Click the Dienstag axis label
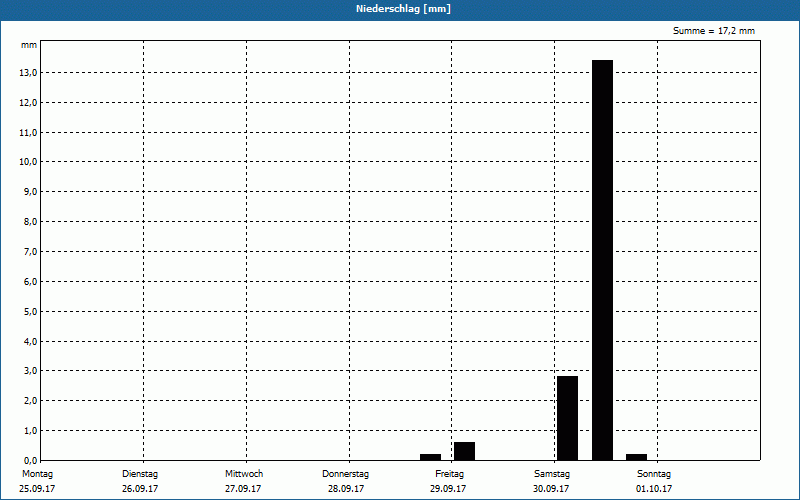This screenshot has height=500, width=800. tap(140, 474)
